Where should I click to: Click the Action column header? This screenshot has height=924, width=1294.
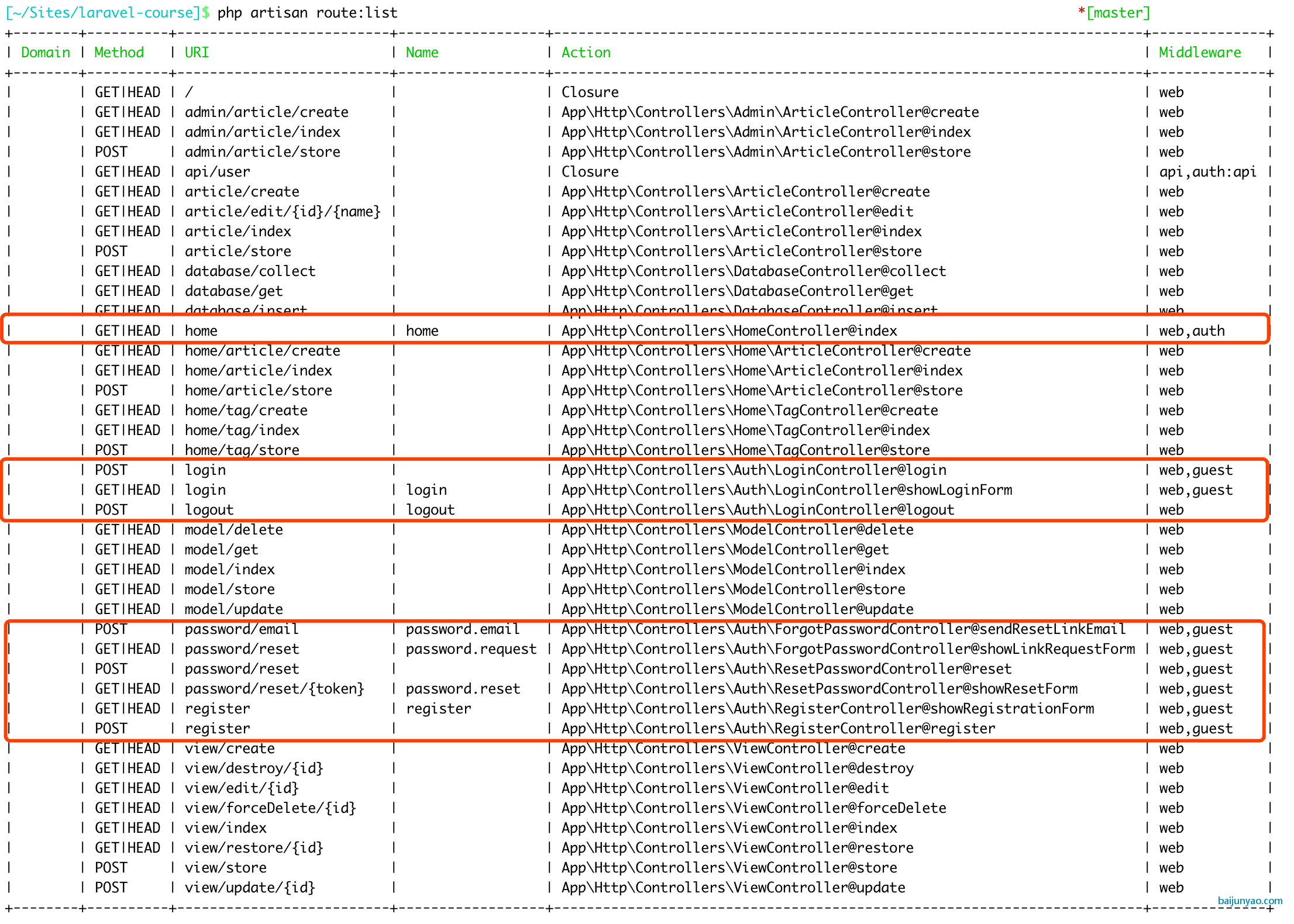[x=586, y=53]
